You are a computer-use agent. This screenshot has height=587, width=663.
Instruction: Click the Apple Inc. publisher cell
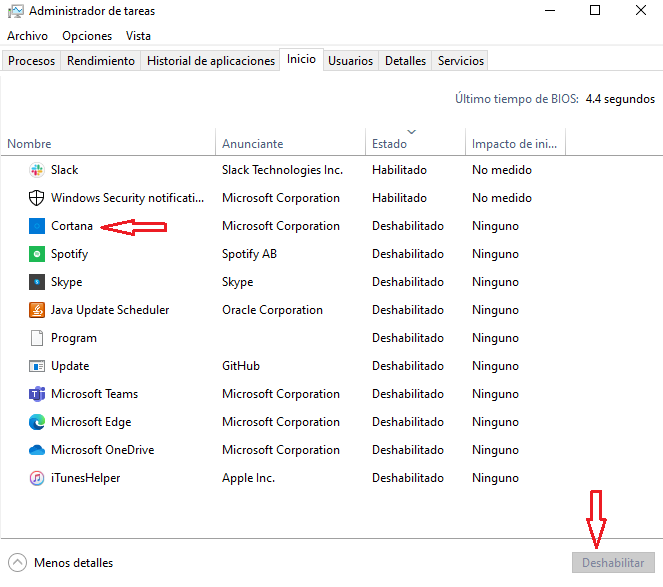coord(249,478)
